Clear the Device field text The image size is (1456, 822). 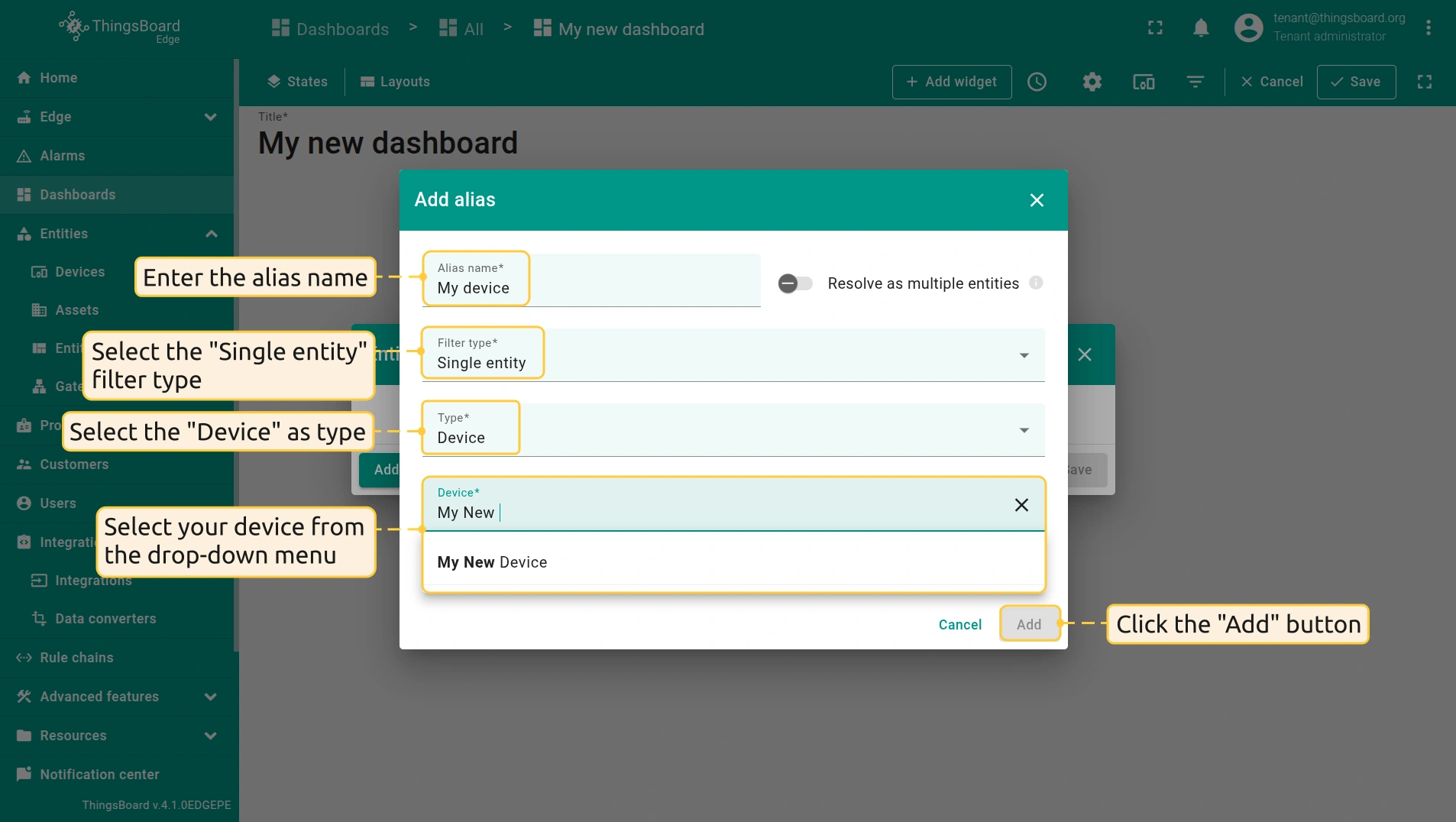pyautogui.click(x=1021, y=505)
